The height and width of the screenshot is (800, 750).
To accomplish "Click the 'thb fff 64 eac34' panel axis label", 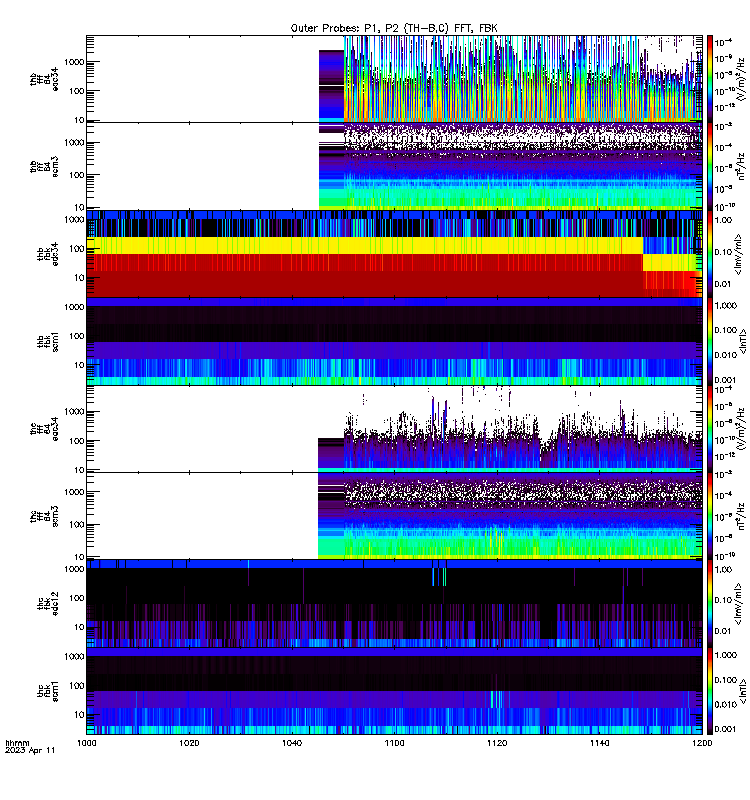I will click(44, 79).
